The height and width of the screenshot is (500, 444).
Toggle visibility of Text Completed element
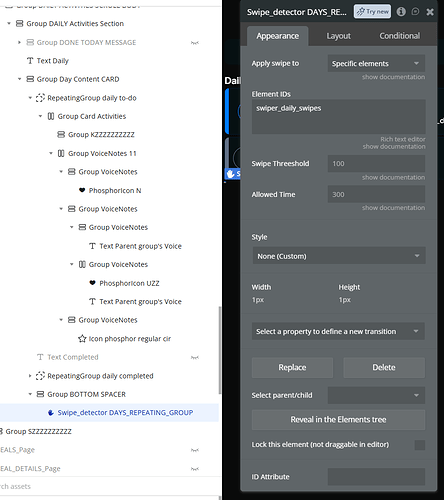pyautogui.click(x=195, y=357)
